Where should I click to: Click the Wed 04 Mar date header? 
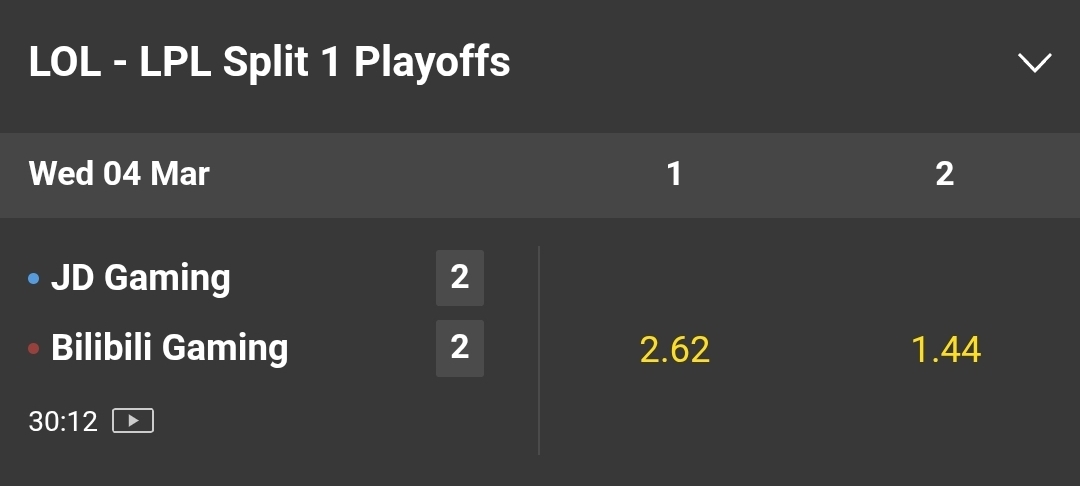118,173
